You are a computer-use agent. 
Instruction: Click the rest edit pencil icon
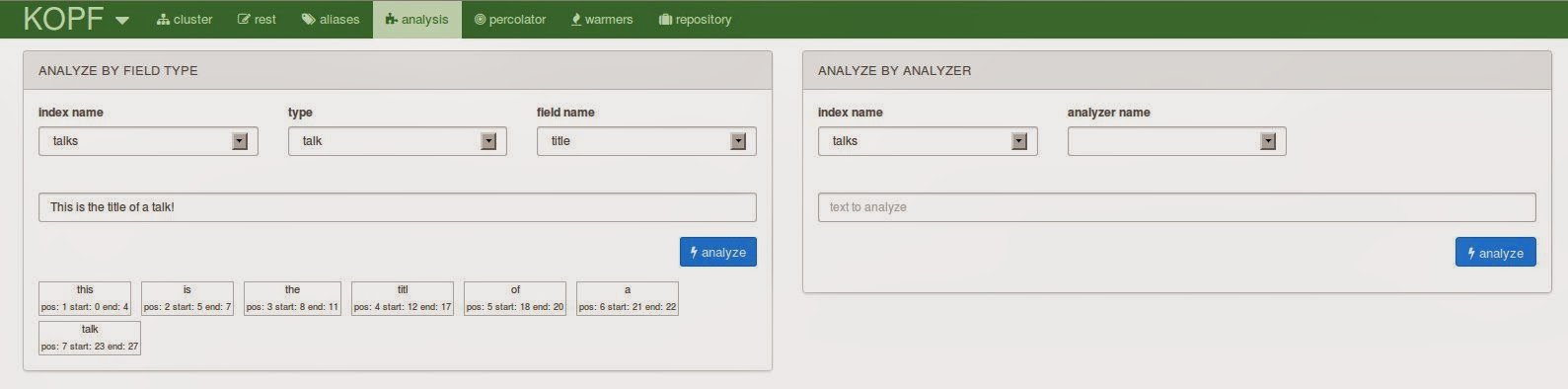coord(244,19)
